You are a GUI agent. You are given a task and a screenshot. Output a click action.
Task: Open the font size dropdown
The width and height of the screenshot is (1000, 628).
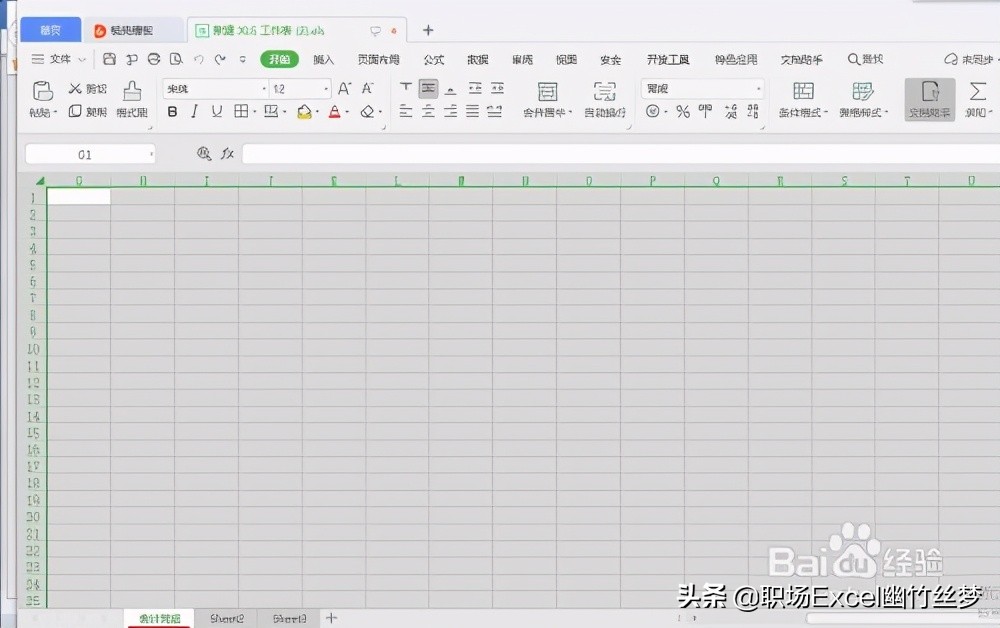click(327, 88)
